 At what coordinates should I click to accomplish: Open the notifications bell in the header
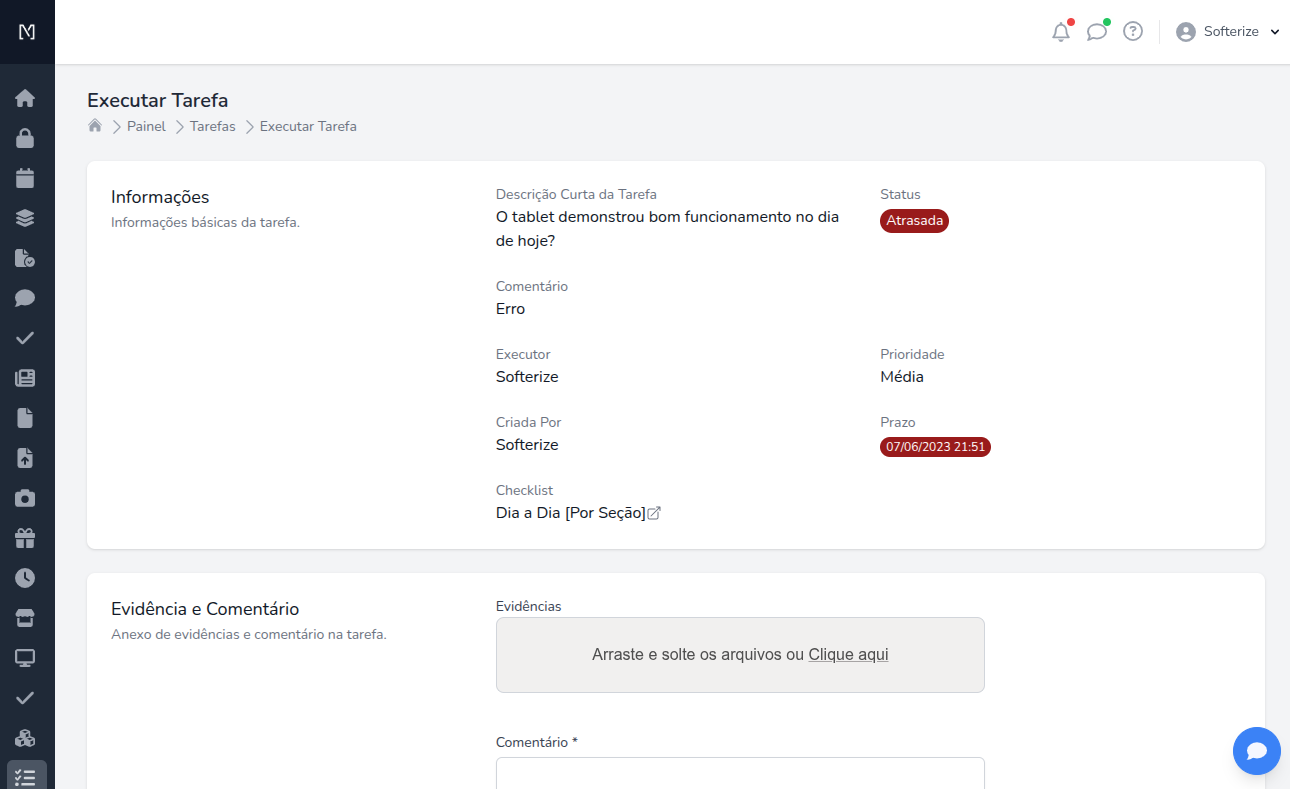pyautogui.click(x=1061, y=32)
